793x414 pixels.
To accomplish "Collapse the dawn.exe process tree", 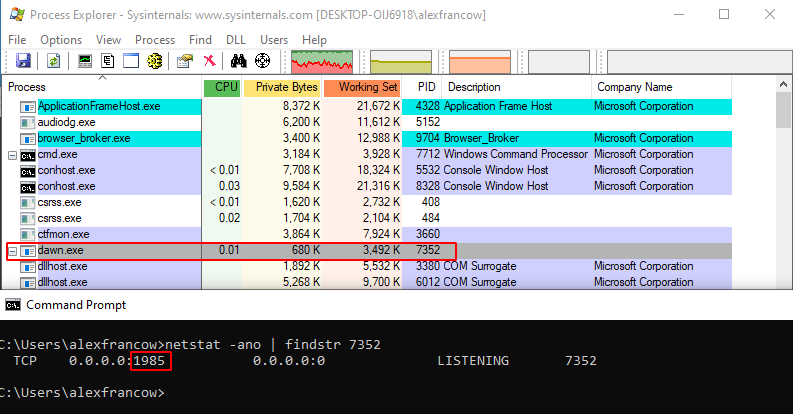I will point(13,251).
